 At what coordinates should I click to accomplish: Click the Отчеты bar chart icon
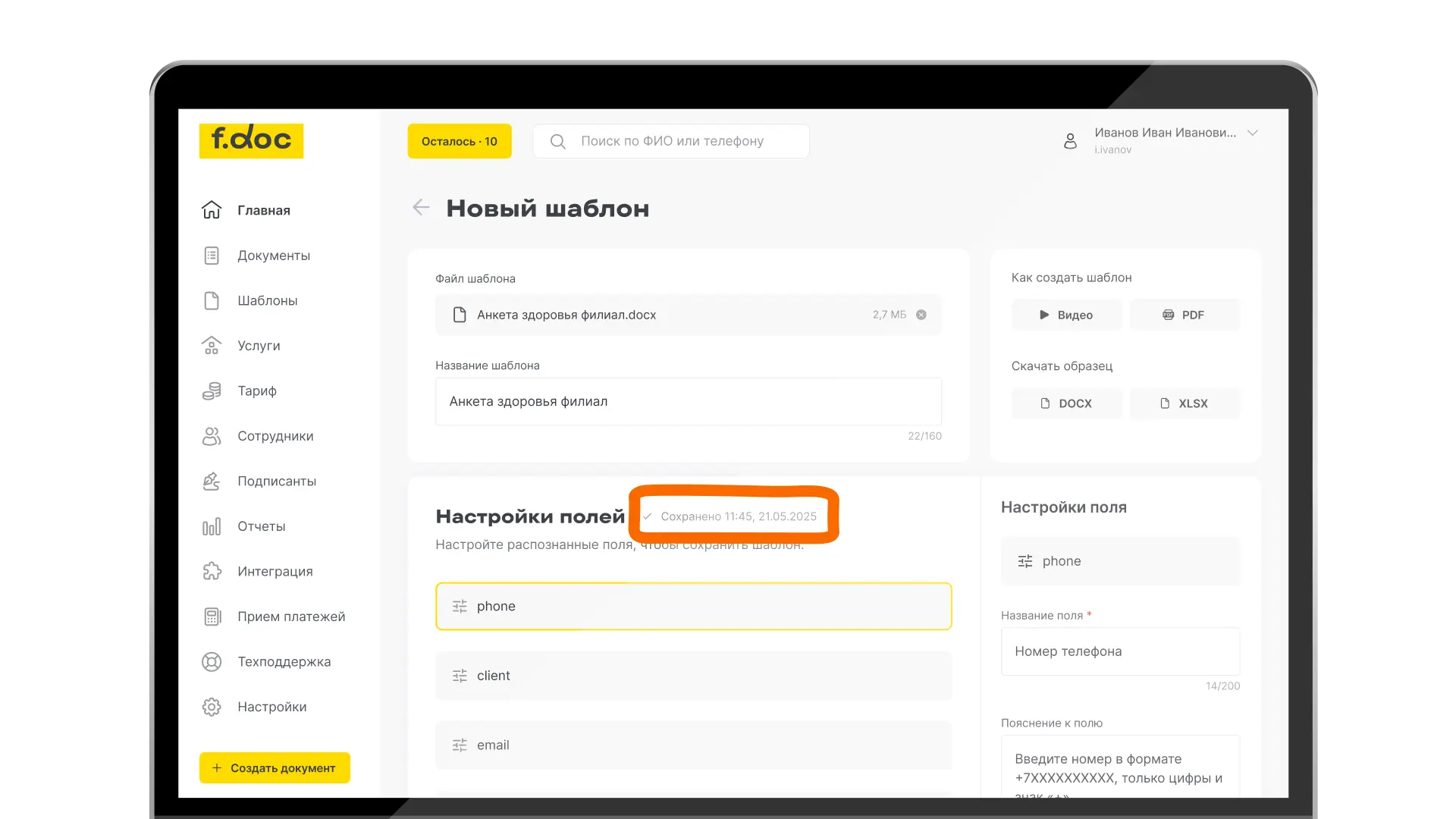pos(212,526)
